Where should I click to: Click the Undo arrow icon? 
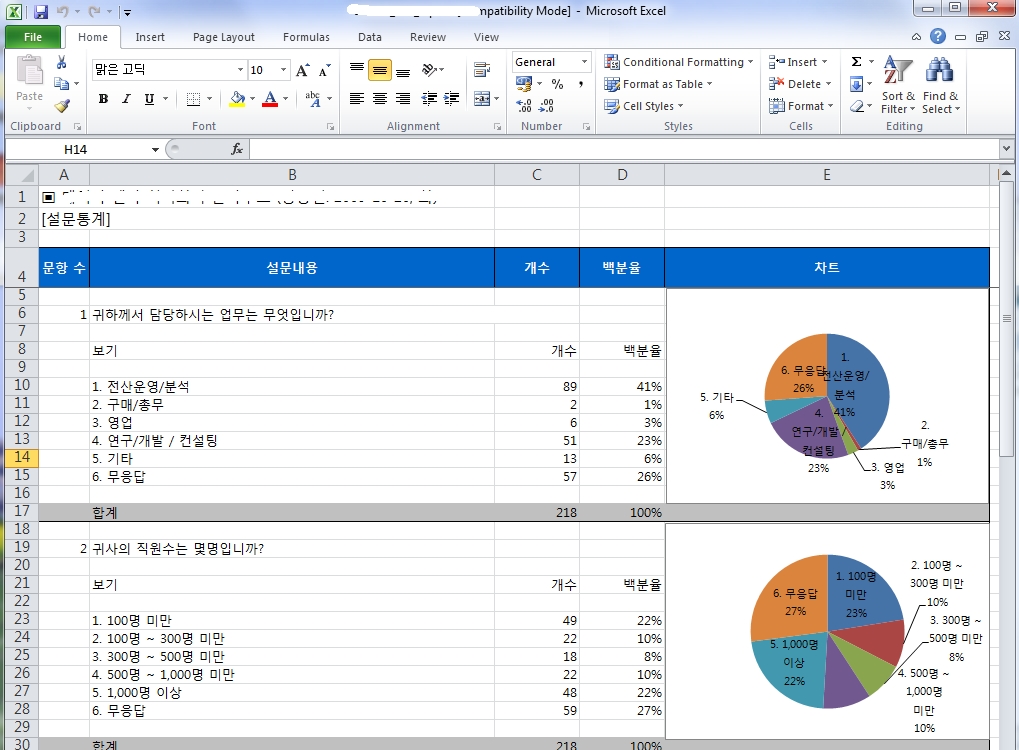[62, 11]
